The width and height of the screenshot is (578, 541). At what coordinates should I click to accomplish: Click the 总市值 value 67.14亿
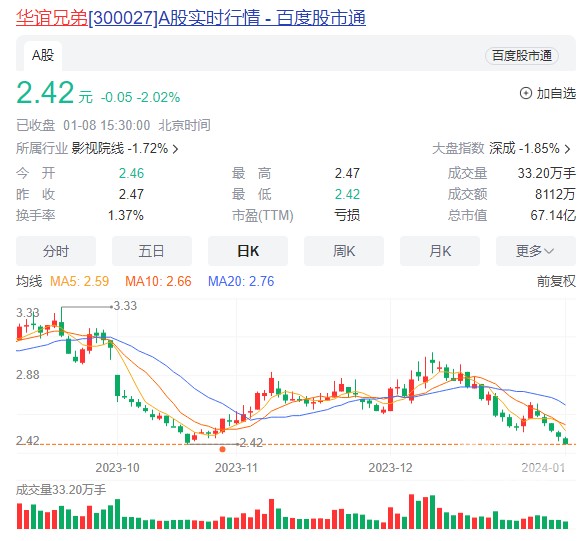(553, 215)
